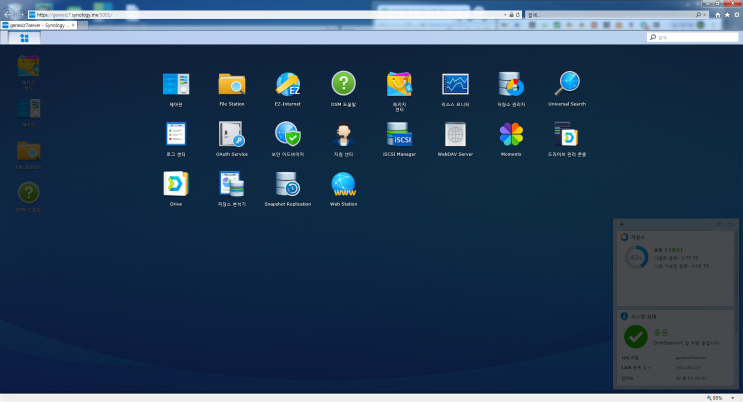Click the browser home icon
743x402 pixels.
717,15
